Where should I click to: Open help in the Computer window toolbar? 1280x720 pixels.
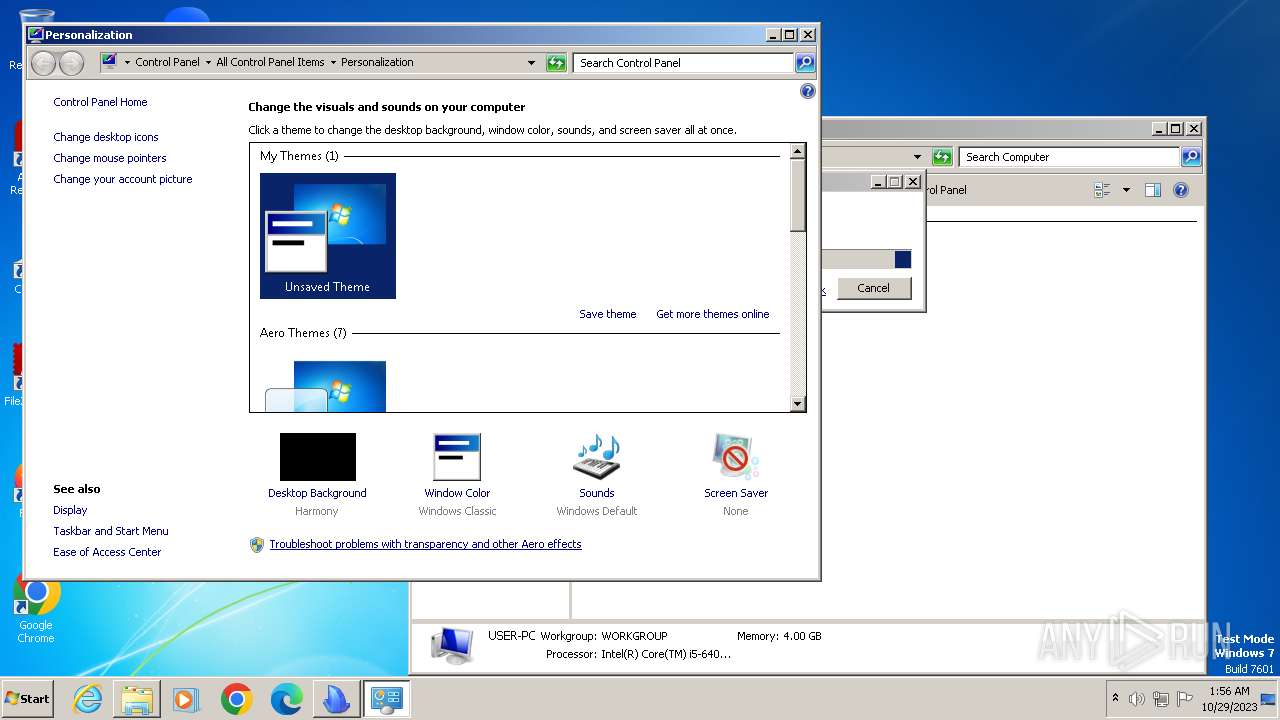[1181, 190]
